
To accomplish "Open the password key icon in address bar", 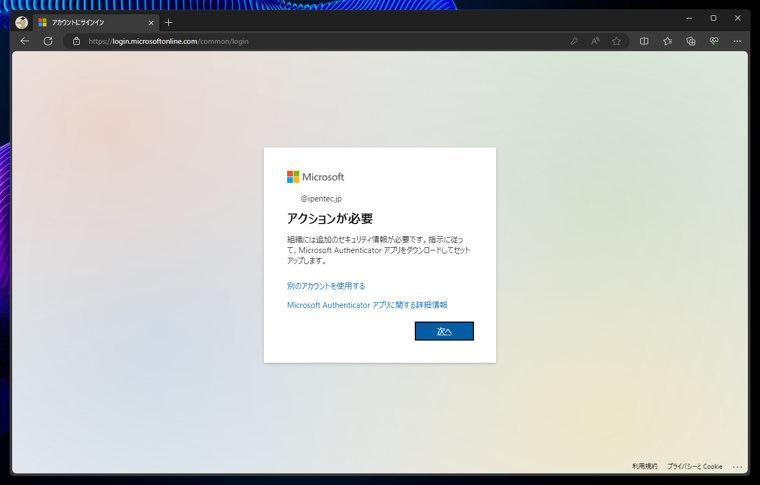I will [x=574, y=41].
